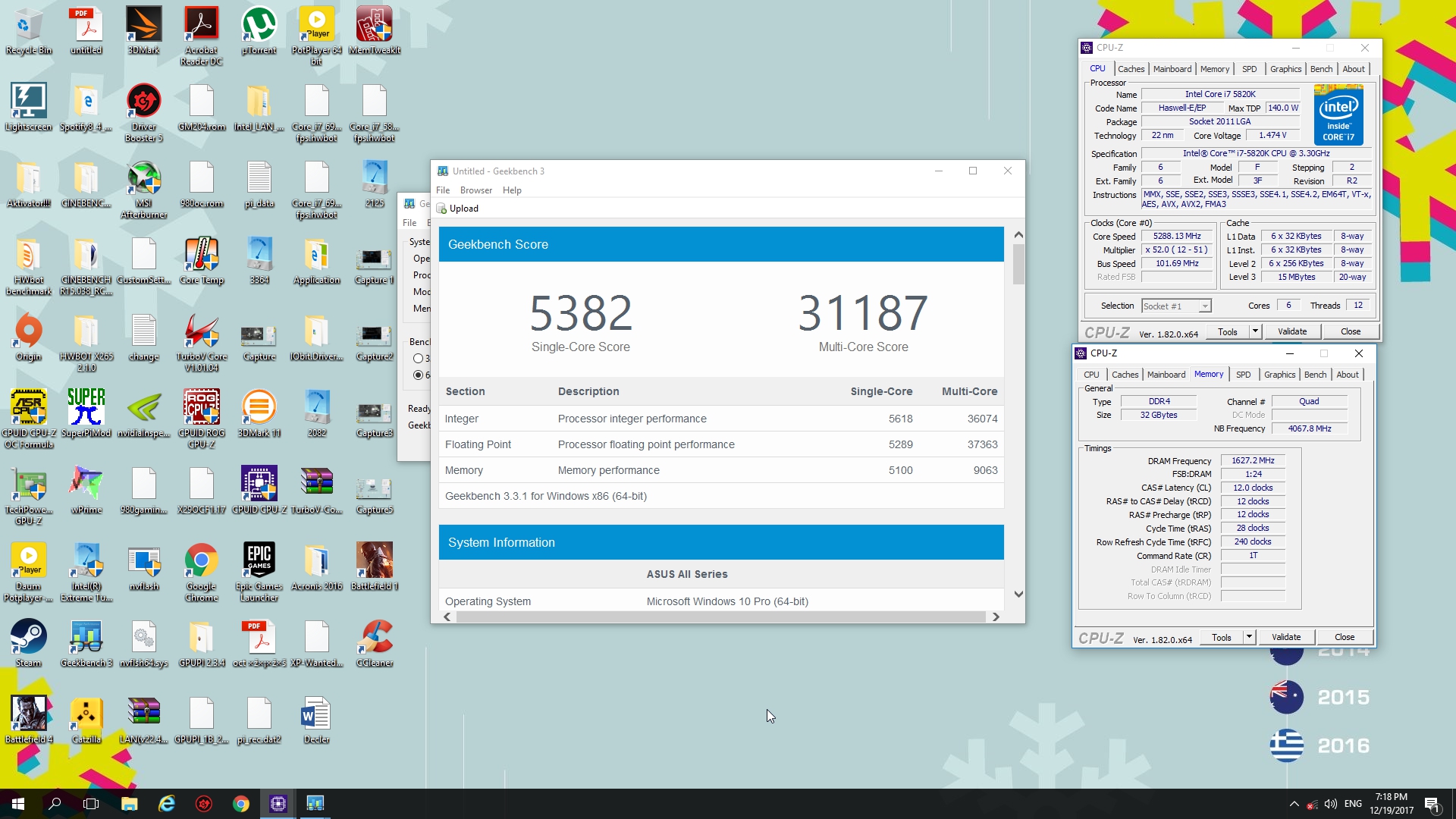Click Validate in the lower CPU-Z window

coord(1286,637)
